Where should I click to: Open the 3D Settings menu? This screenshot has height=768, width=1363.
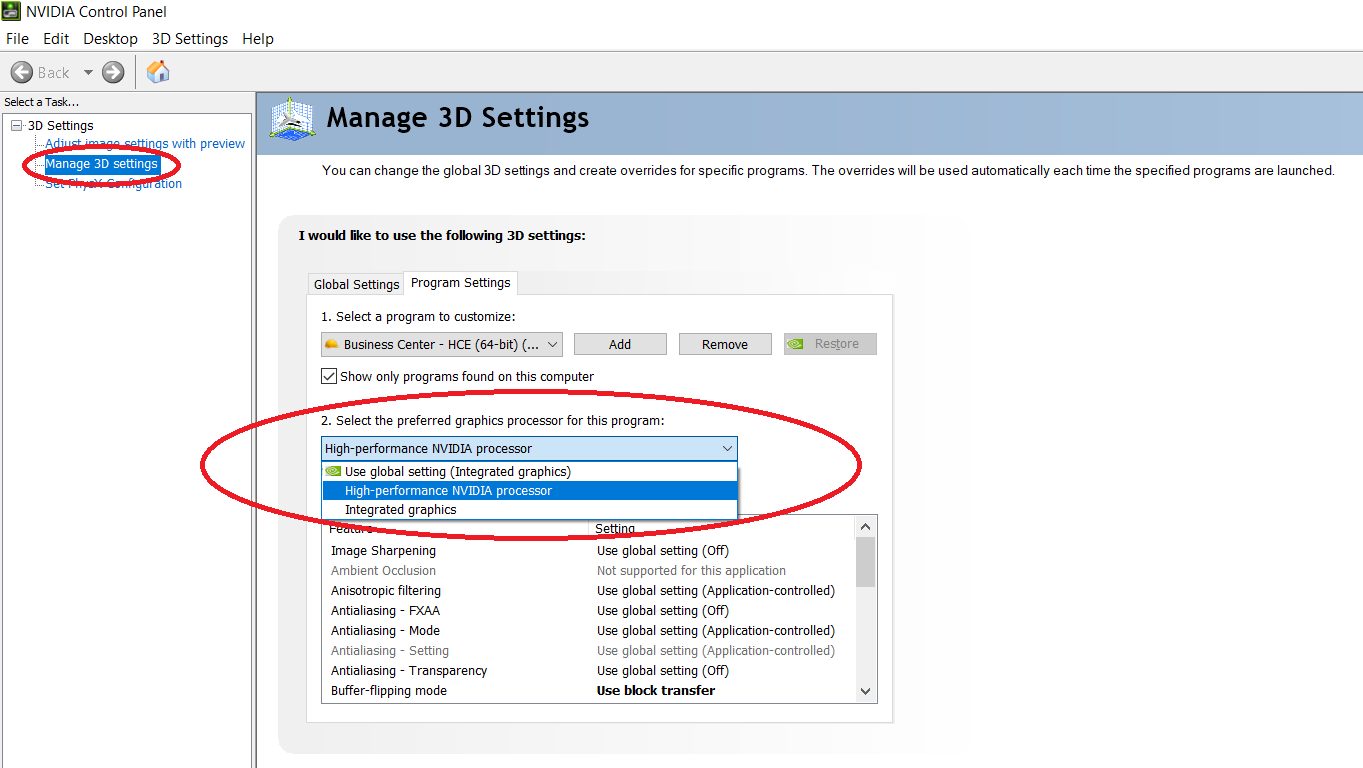point(190,39)
